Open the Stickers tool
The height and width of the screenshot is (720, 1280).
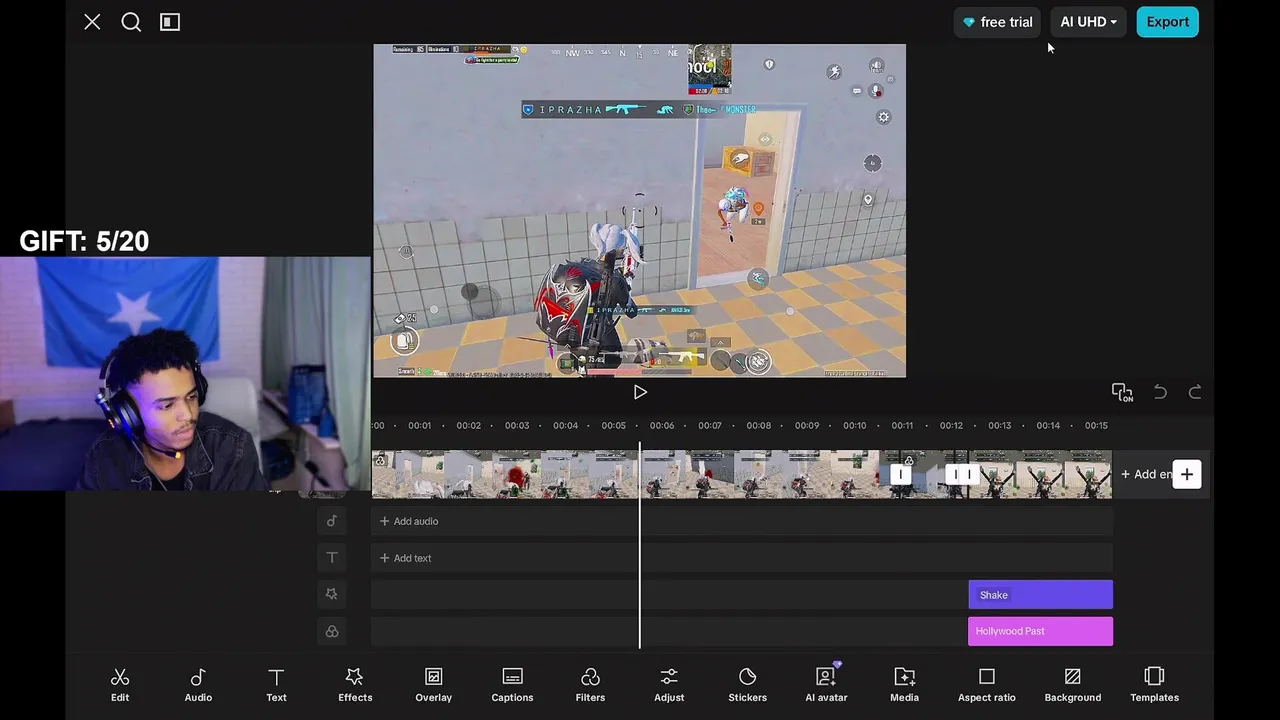coord(747,685)
